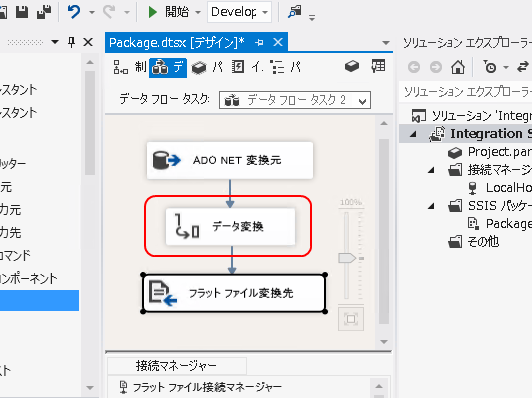Select the Package.dtsx [デザイン] tab
This screenshot has height=398, width=532.
click(177, 42)
